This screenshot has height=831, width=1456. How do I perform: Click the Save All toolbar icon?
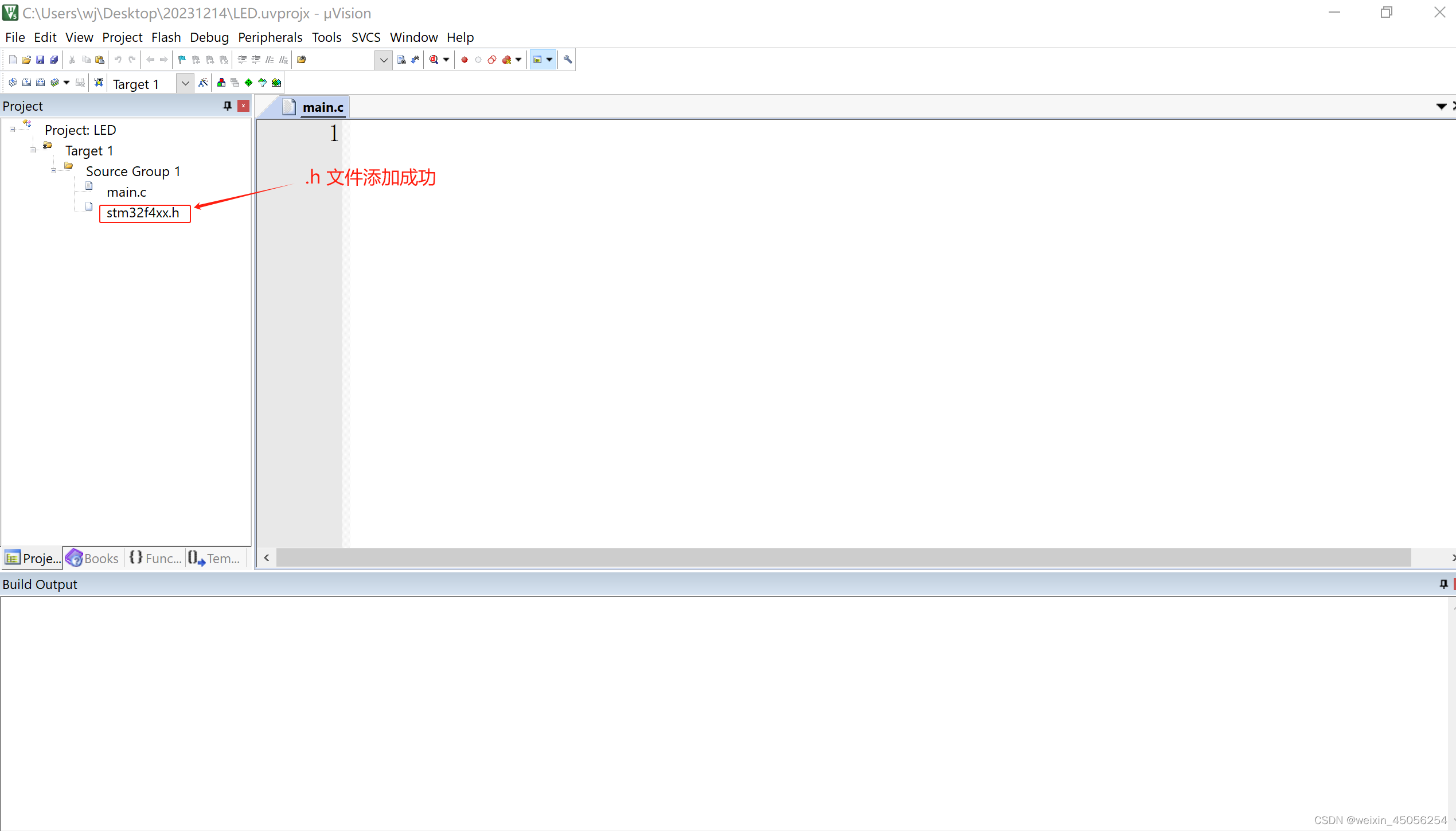point(54,60)
